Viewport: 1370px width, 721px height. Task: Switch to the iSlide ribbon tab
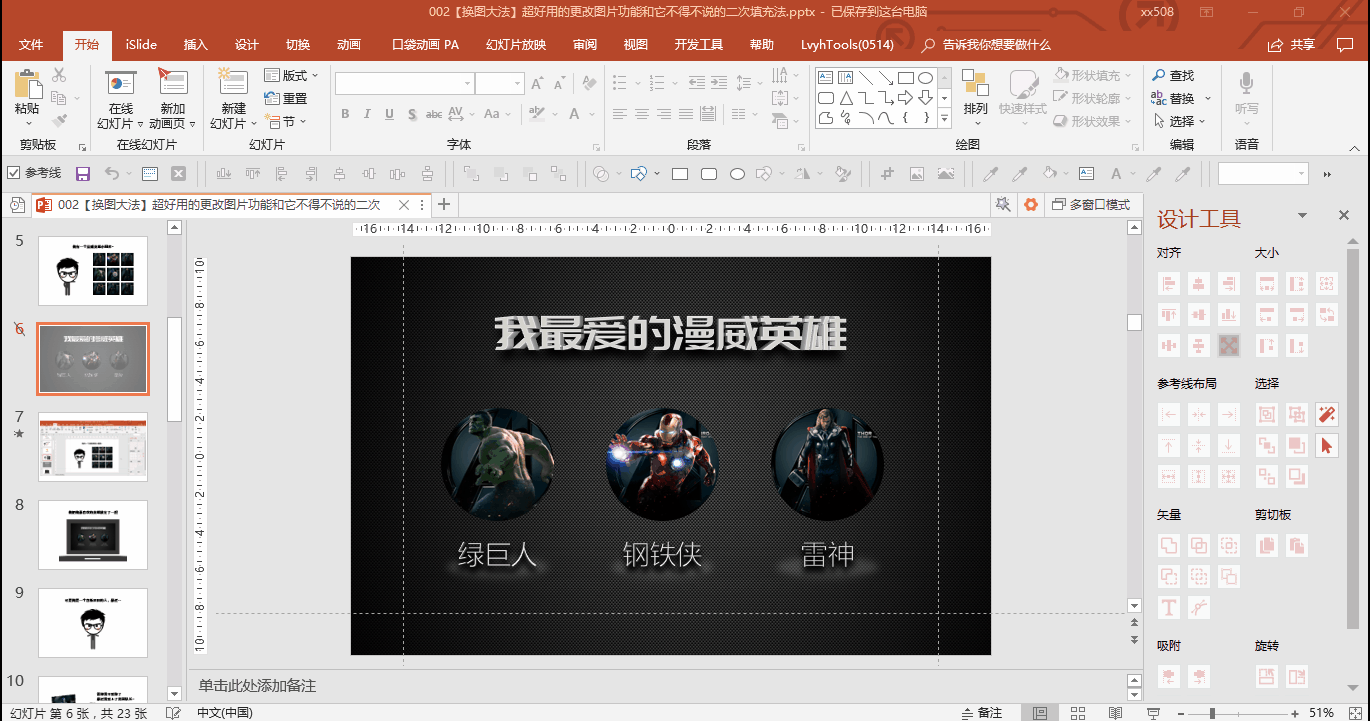[141, 45]
